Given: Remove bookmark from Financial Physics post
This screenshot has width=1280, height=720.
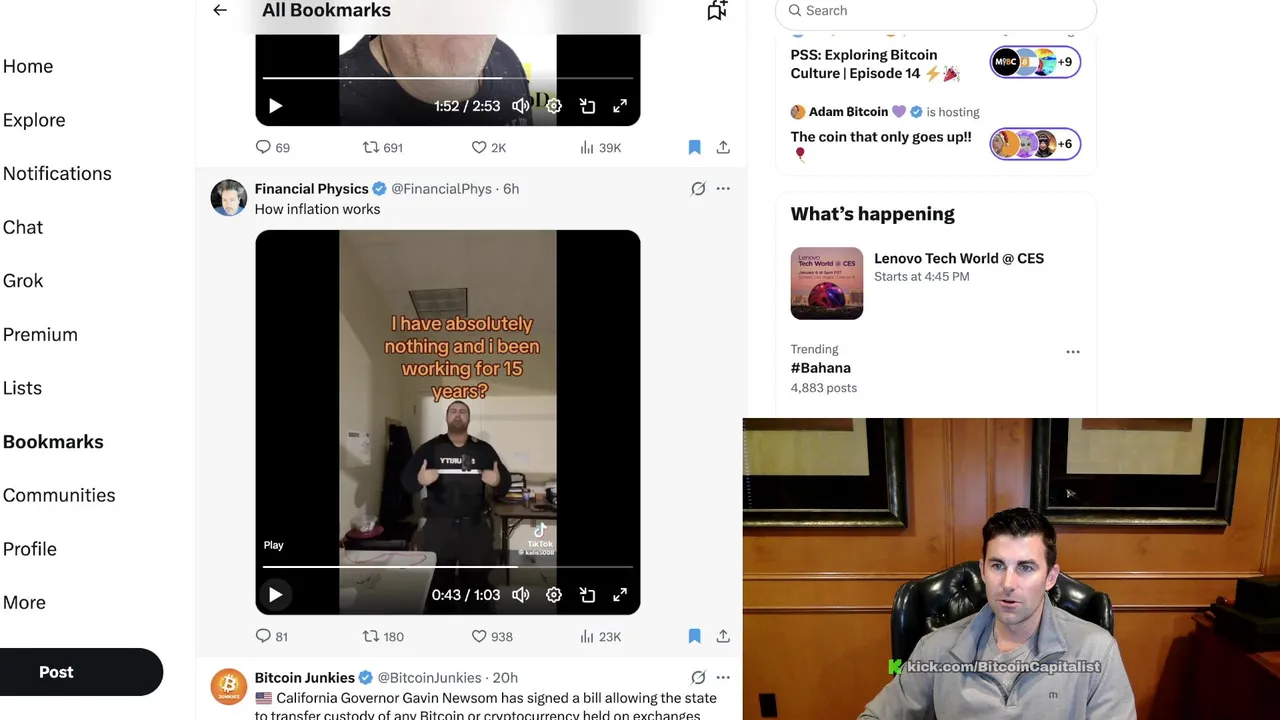Looking at the screenshot, I should [694, 636].
